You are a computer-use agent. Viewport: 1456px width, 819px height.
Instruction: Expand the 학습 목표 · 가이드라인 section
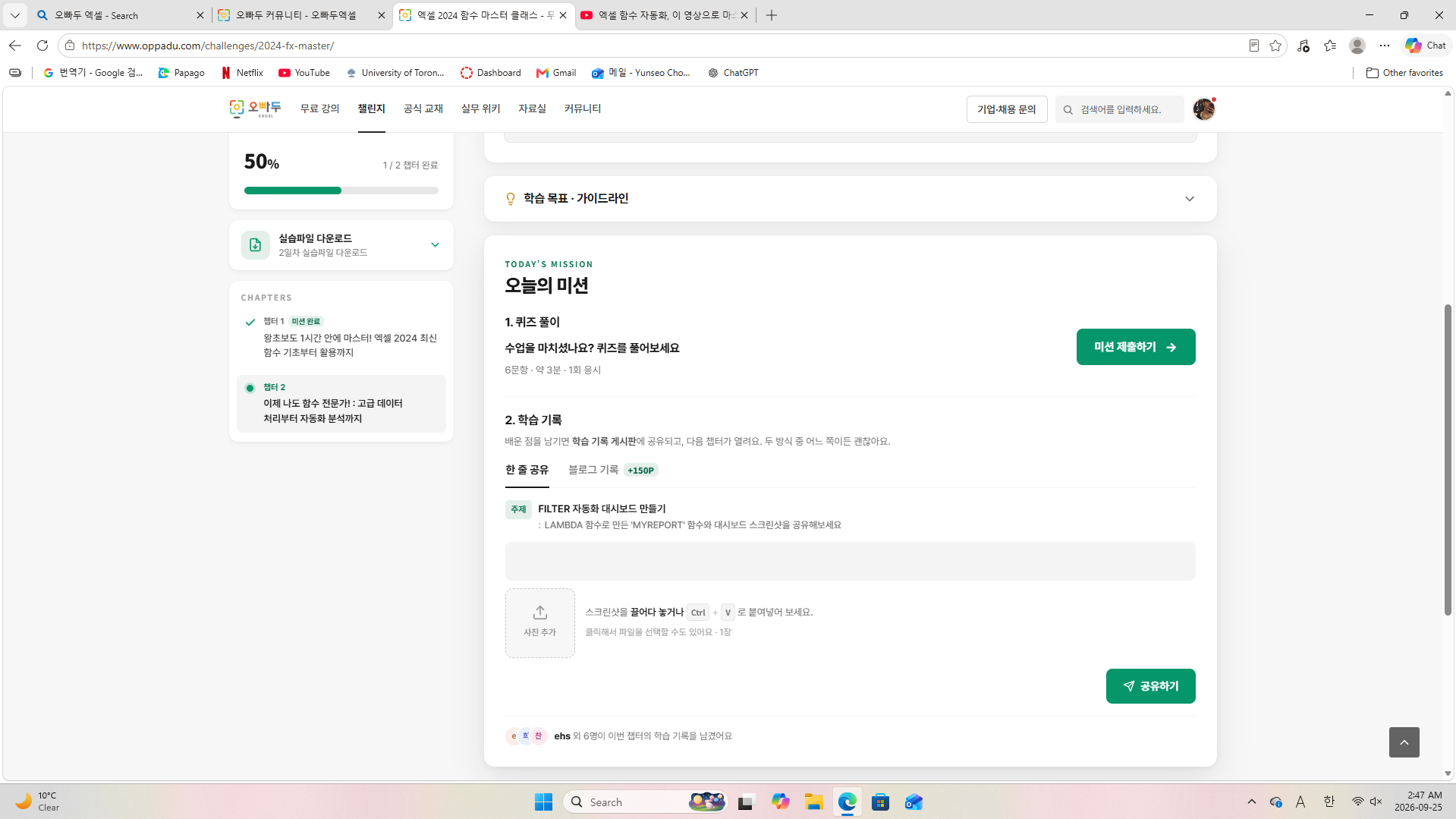coord(850,199)
